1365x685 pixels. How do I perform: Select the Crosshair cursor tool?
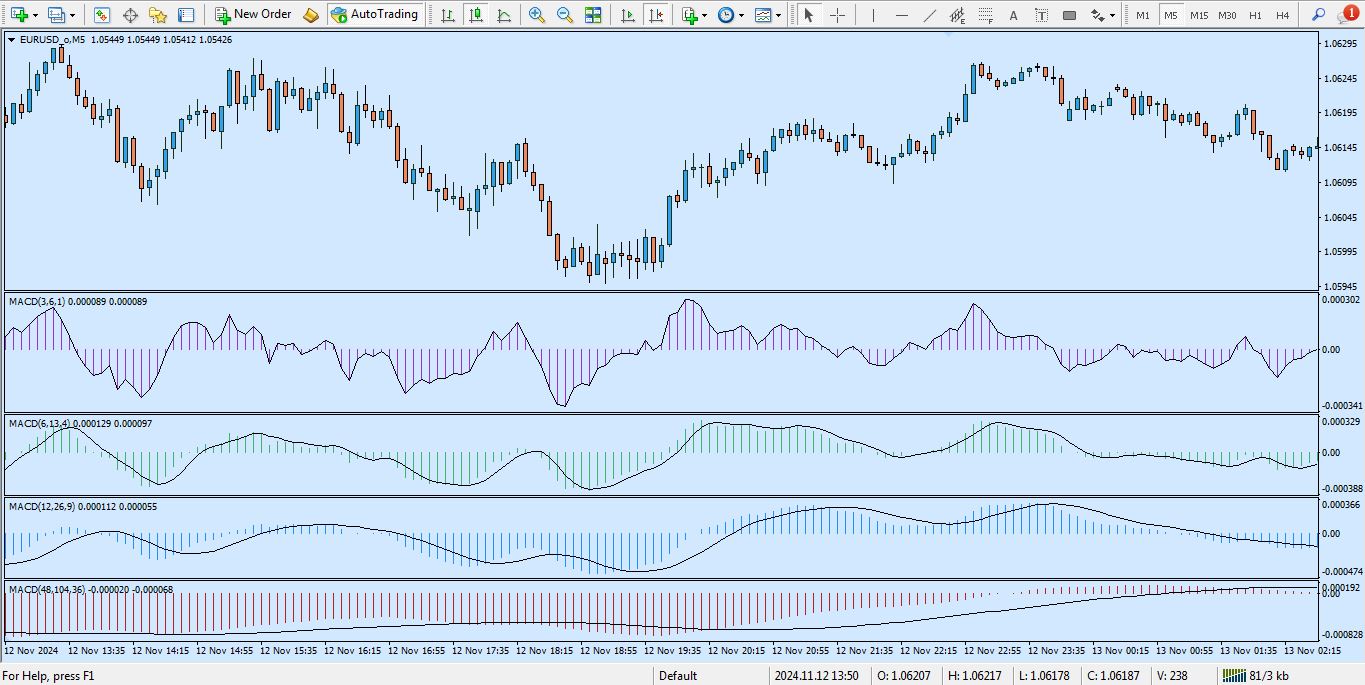point(837,15)
